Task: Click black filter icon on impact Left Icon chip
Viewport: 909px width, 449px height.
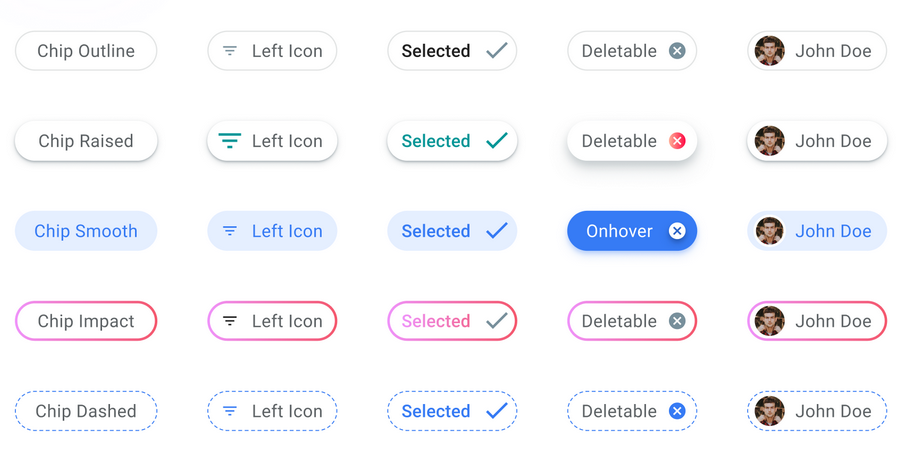Action: [x=230, y=321]
